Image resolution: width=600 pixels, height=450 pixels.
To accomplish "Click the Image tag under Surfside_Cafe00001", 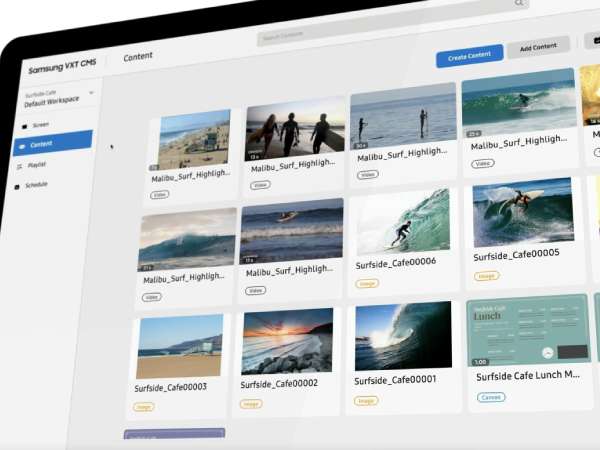I will pos(366,401).
